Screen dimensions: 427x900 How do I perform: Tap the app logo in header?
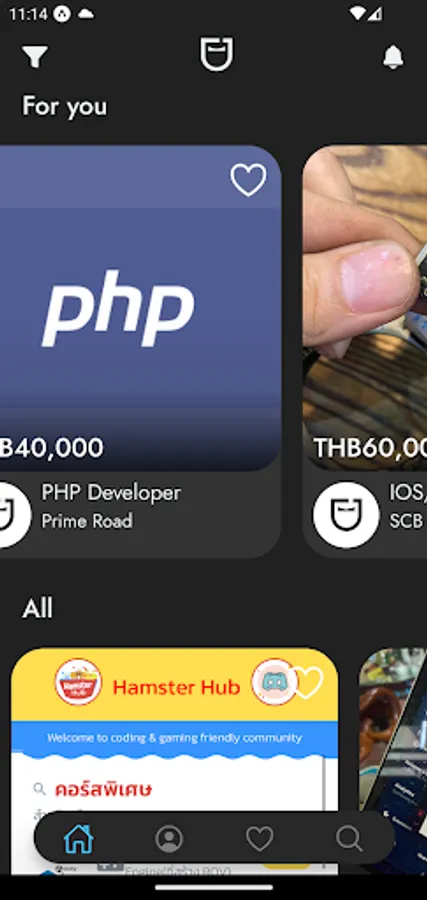pyautogui.click(x=216, y=55)
